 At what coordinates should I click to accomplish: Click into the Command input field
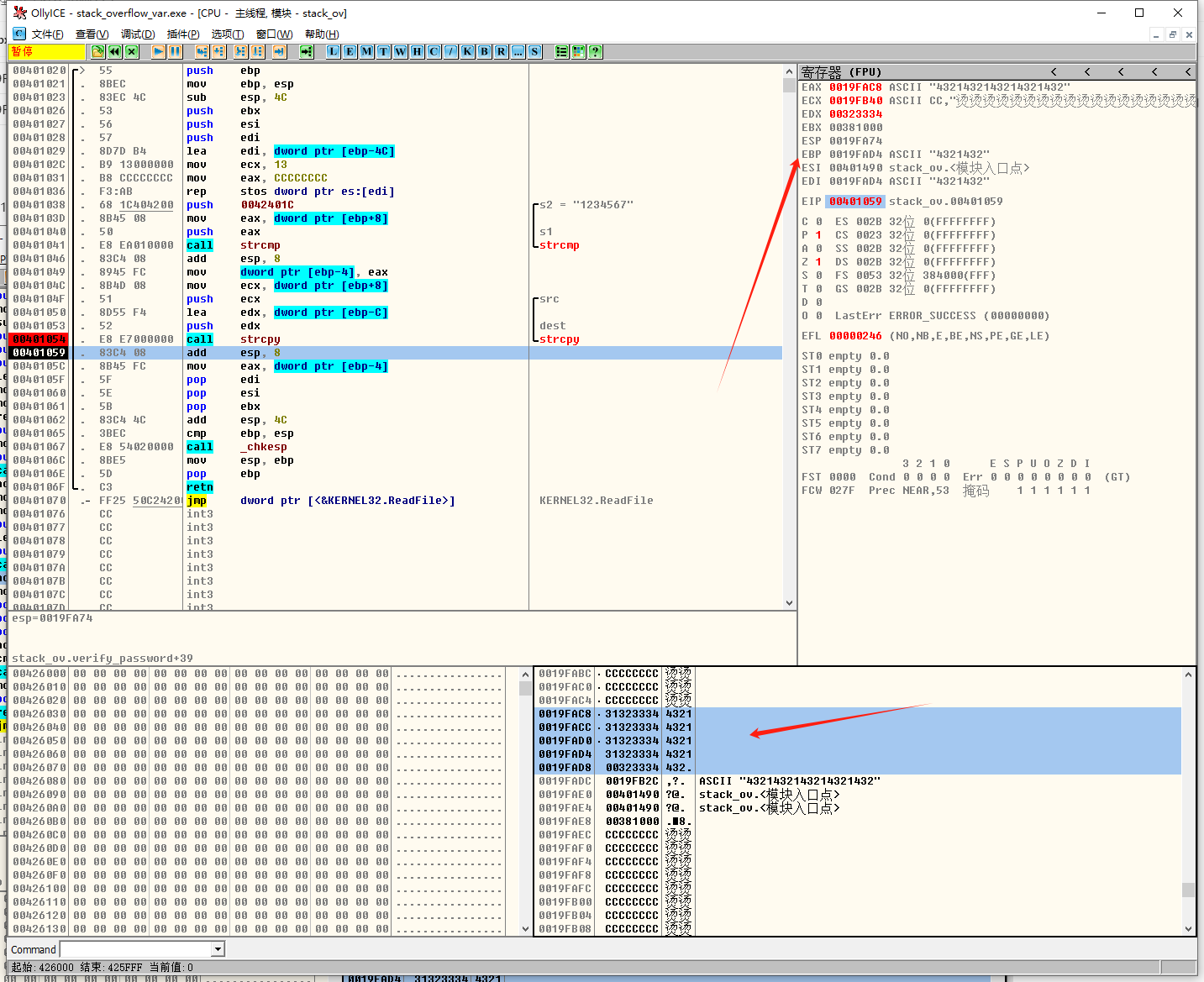pos(134,949)
